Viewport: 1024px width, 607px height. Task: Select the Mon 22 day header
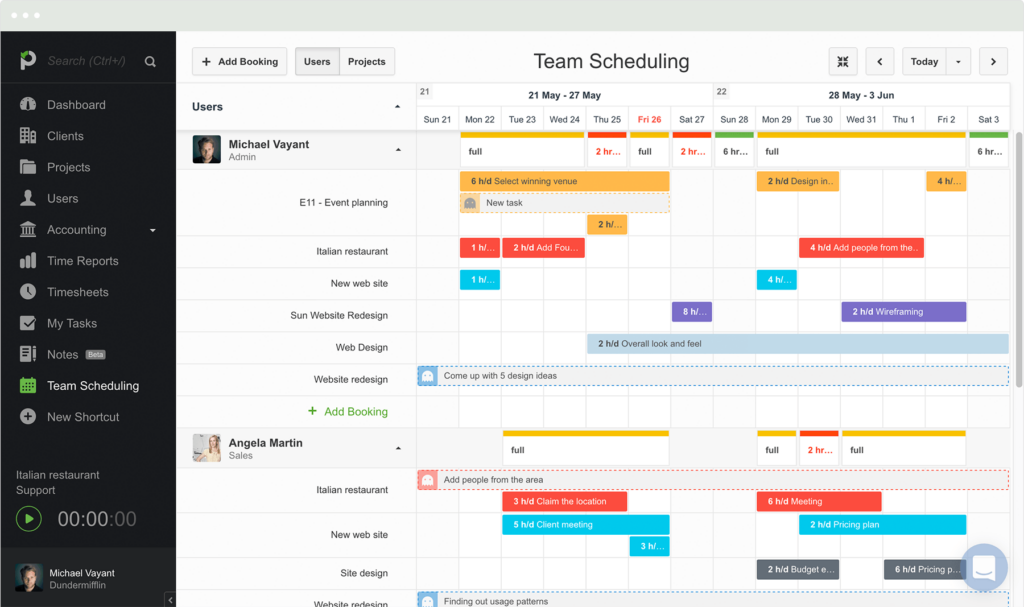479,120
